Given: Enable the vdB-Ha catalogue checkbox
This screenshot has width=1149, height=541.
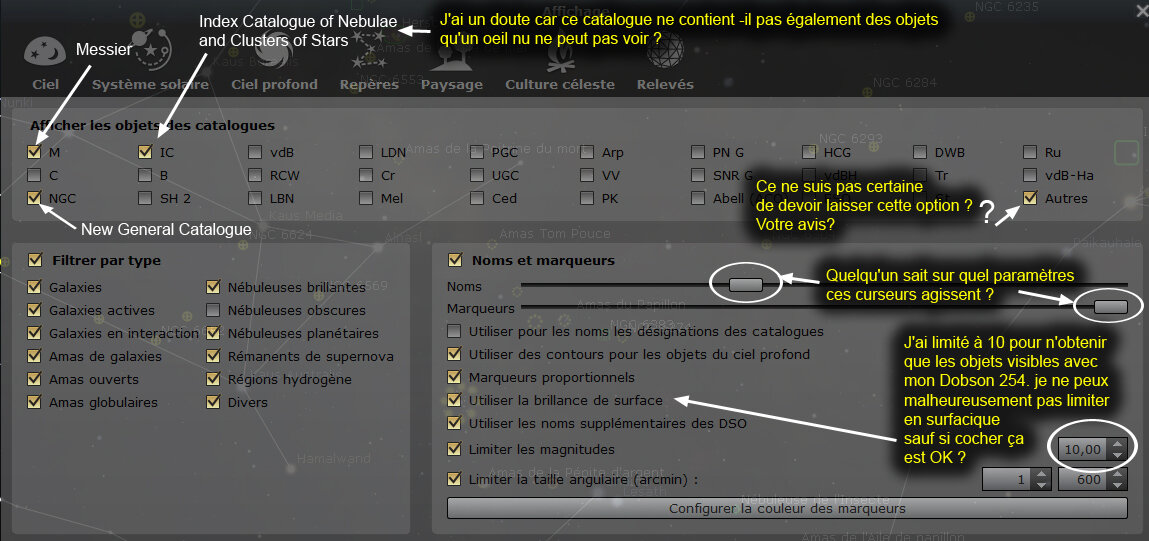Looking at the screenshot, I should click(x=1030, y=175).
